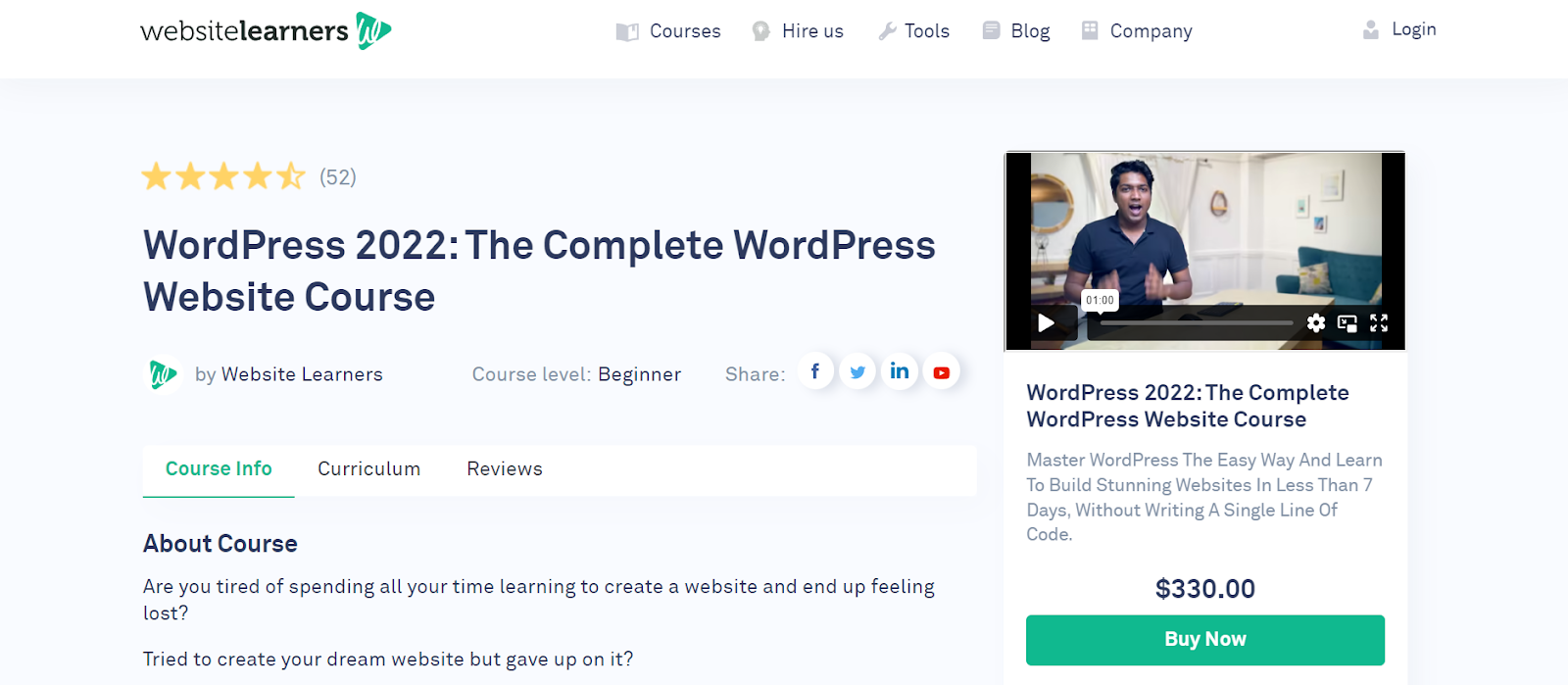Click the Website Learners author avatar
This screenshot has width=1568, height=685.
[x=163, y=374]
